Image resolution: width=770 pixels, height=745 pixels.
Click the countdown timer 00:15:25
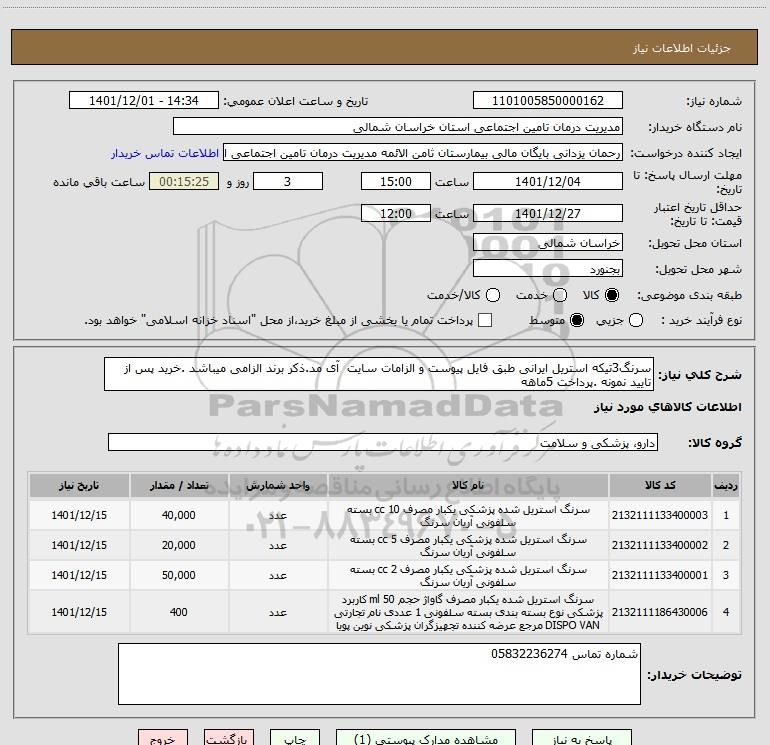[184, 181]
